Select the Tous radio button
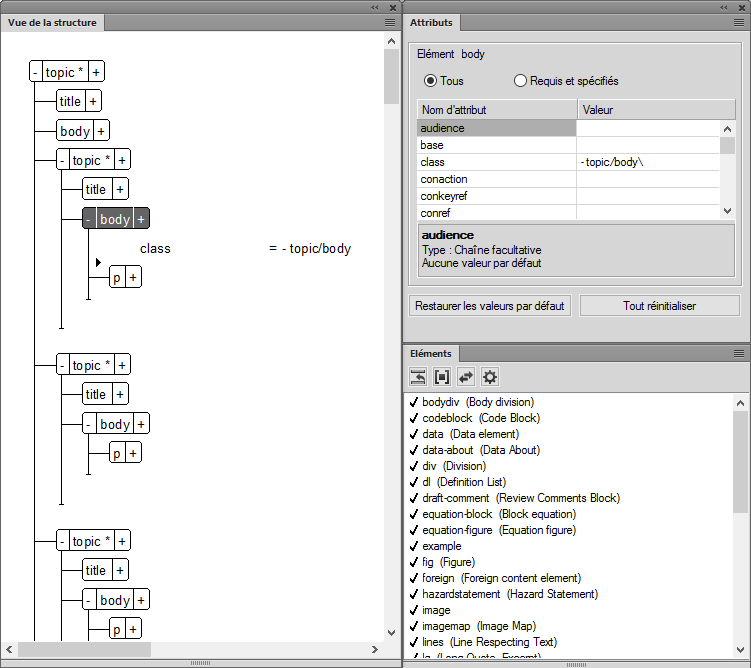The height and width of the screenshot is (668, 751). coord(431,81)
